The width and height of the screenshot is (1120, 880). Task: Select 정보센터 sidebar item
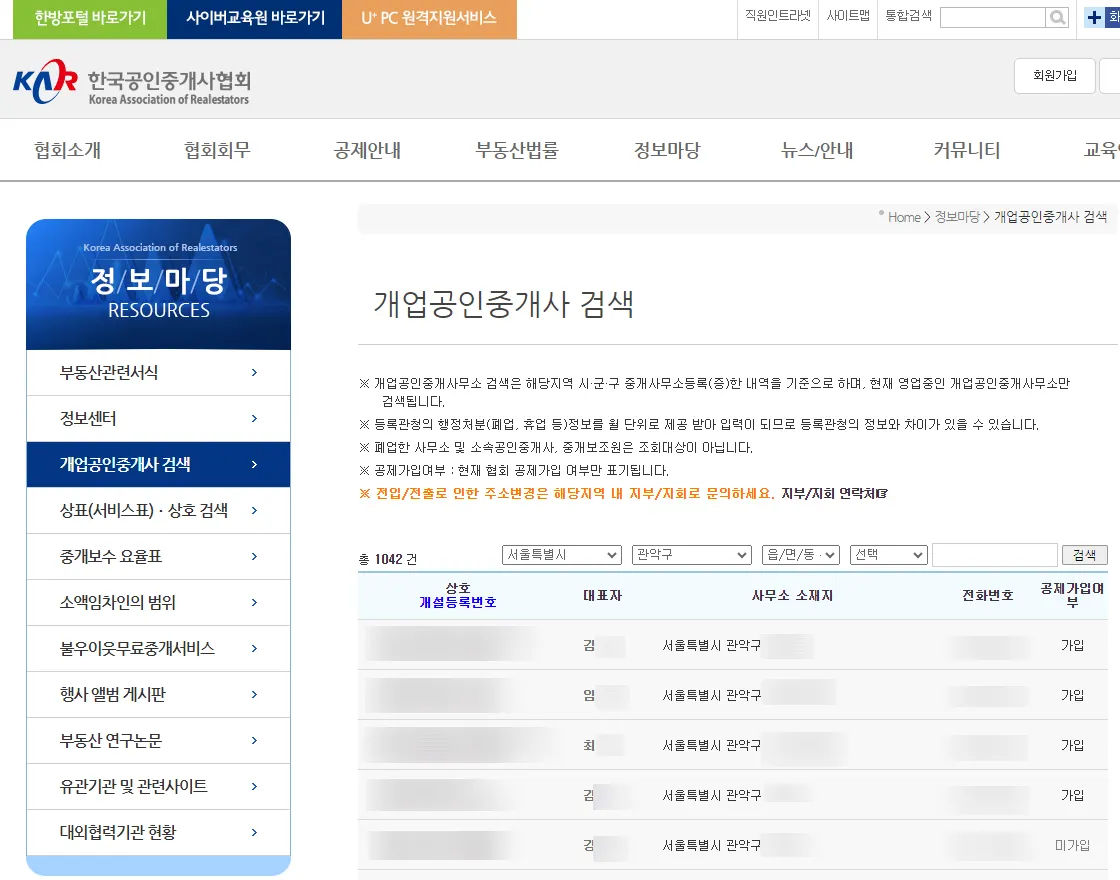(159, 419)
